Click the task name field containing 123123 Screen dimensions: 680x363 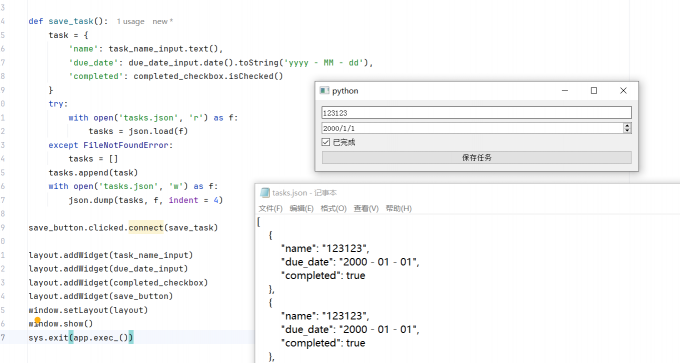pos(476,113)
